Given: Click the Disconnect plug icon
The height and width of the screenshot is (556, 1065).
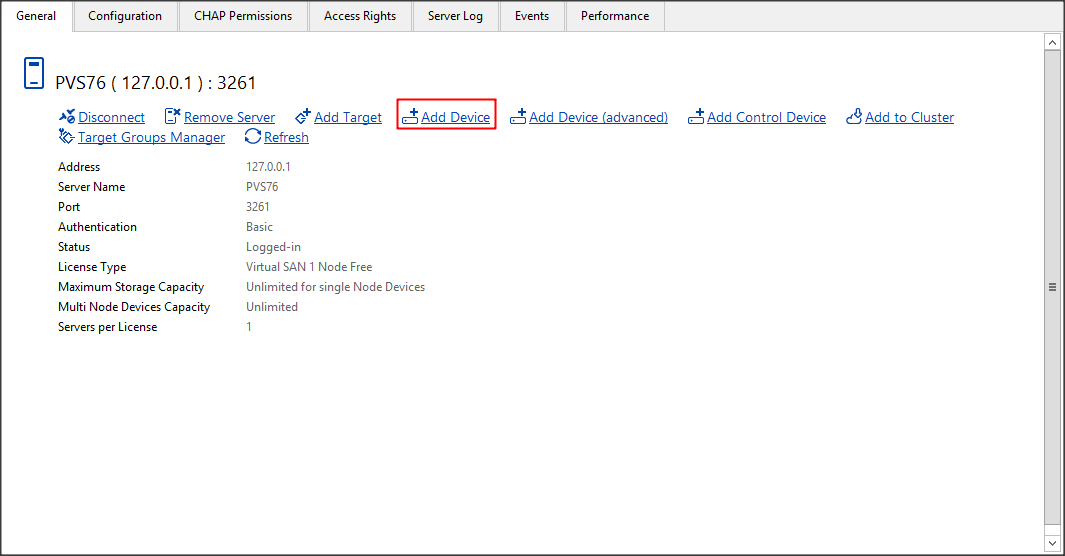Looking at the screenshot, I should (x=67, y=117).
